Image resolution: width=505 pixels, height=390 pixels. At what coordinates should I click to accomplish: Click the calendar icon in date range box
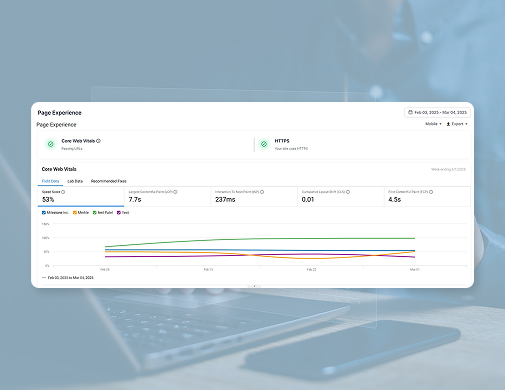pyautogui.click(x=410, y=112)
